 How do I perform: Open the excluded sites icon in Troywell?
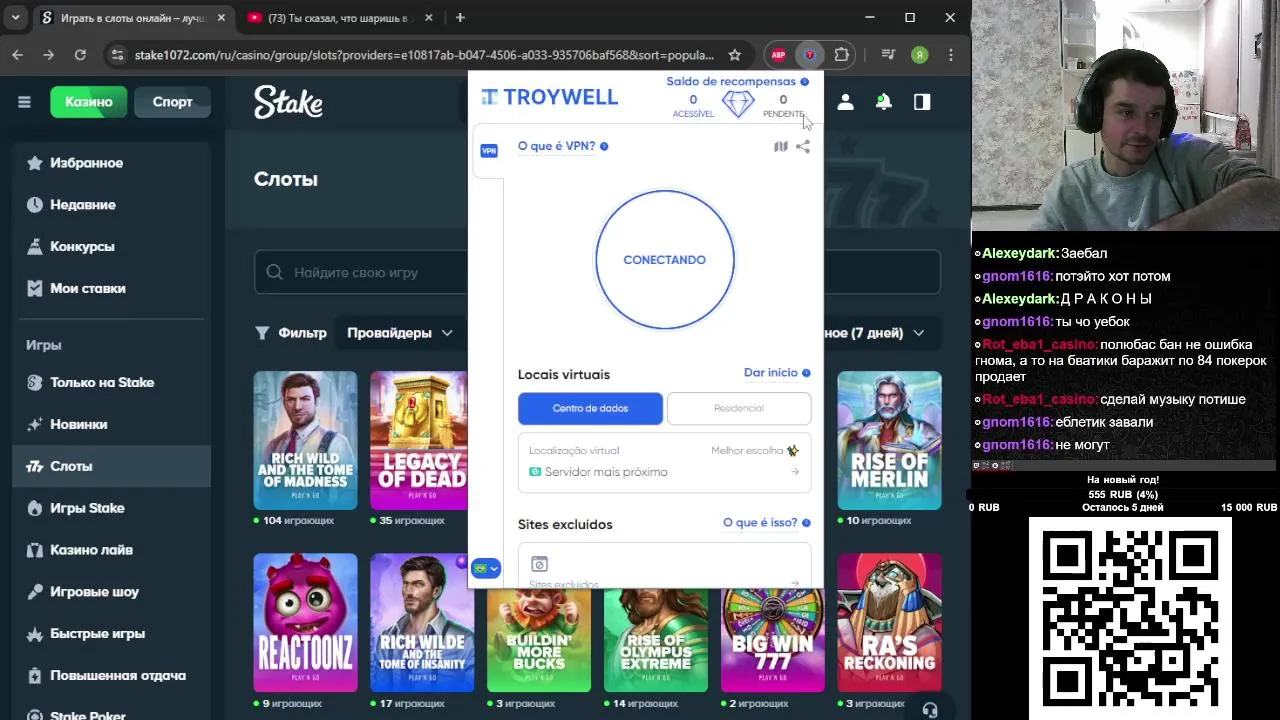[x=539, y=564]
